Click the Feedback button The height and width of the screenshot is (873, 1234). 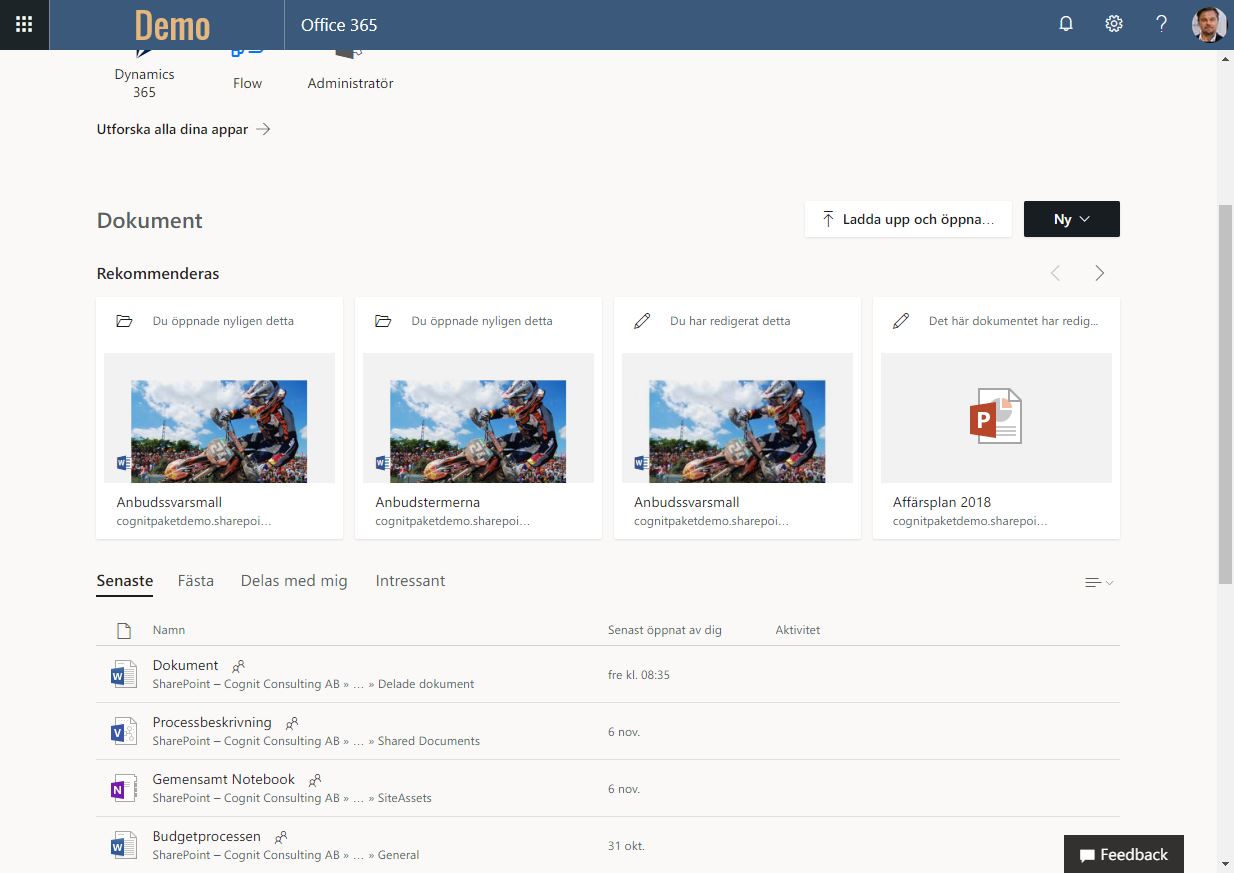[x=1123, y=855]
